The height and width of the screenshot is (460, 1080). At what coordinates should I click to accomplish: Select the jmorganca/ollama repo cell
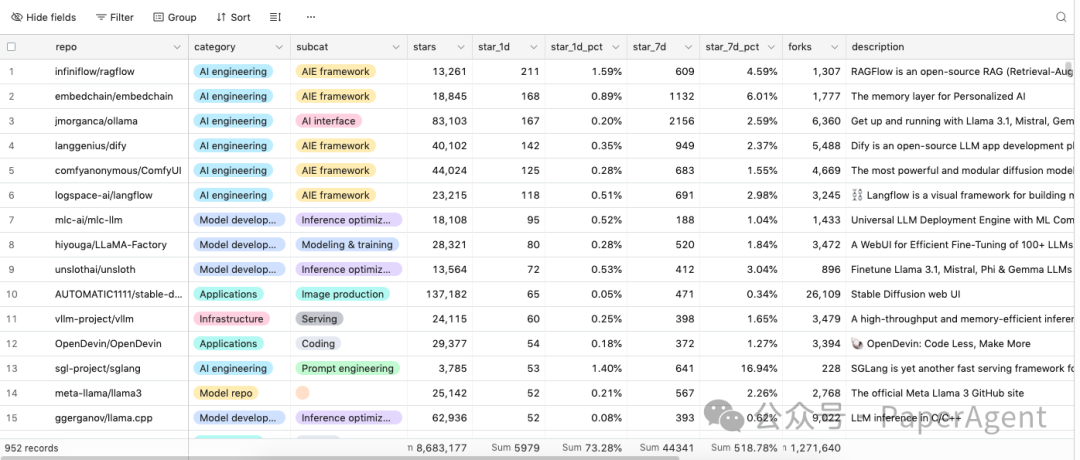96,121
